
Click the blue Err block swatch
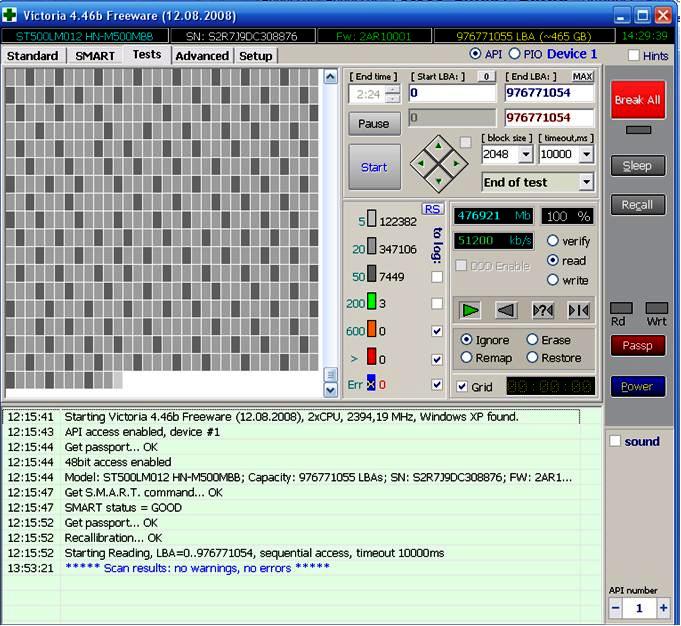(x=371, y=382)
